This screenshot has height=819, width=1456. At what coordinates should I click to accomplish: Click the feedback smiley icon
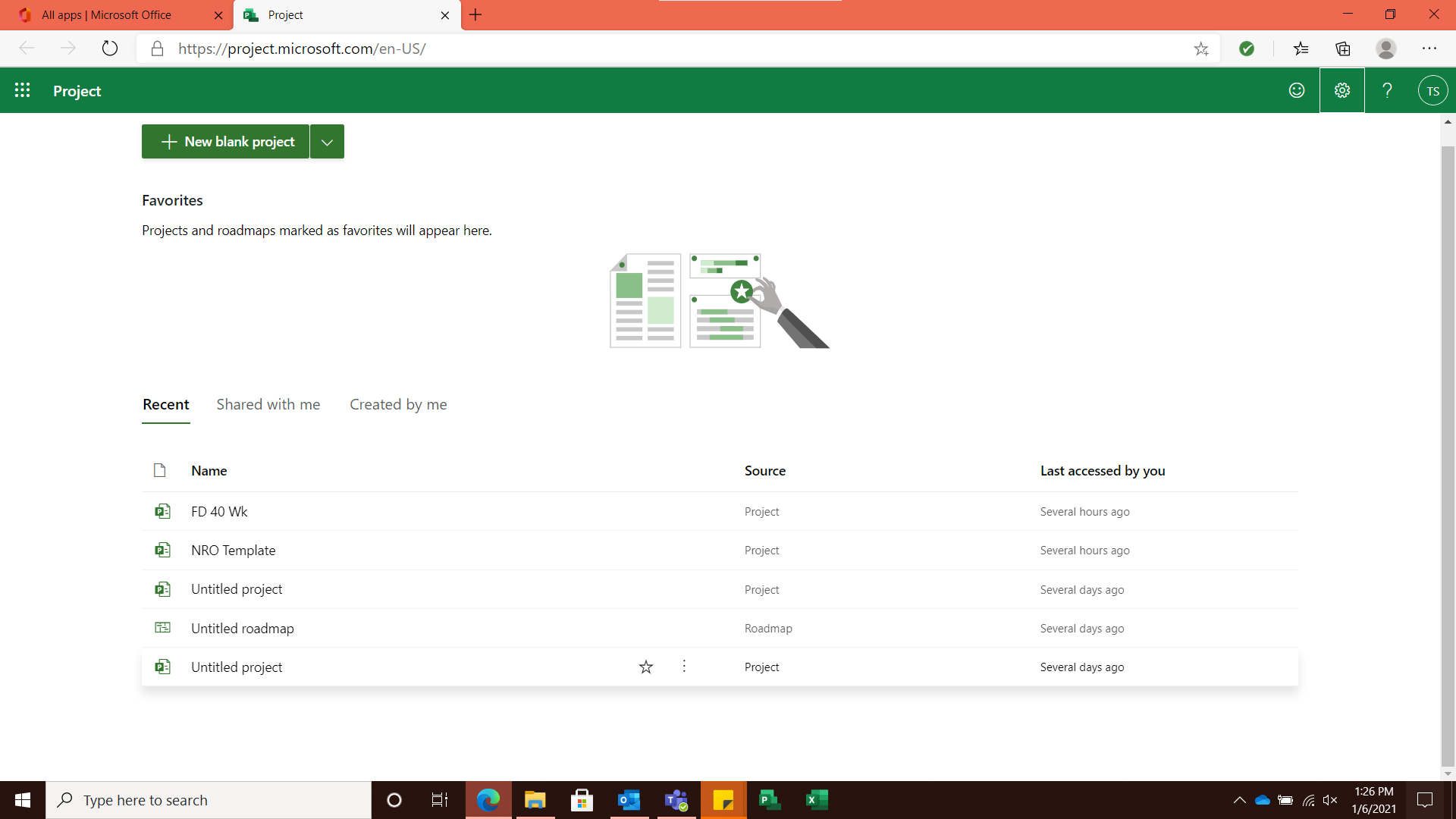click(x=1297, y=90)
